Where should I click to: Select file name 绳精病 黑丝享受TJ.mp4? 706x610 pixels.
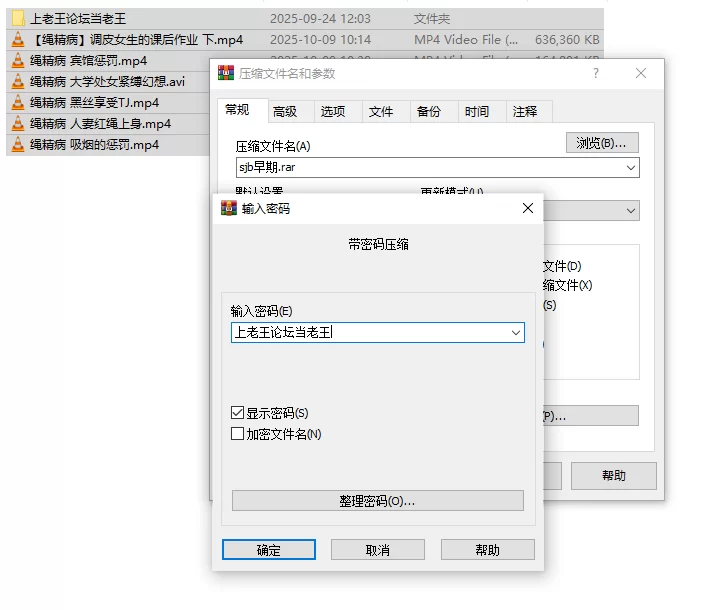click(95, 103)
